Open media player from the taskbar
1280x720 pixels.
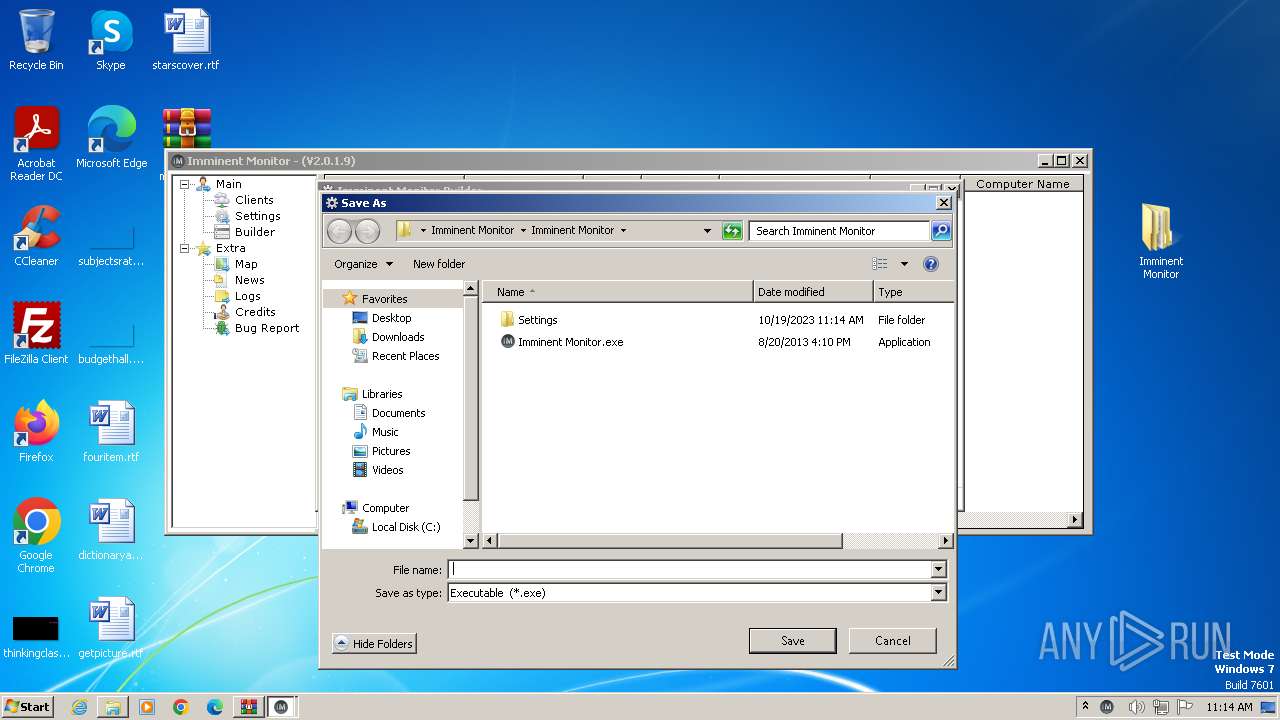pos(147,707)
